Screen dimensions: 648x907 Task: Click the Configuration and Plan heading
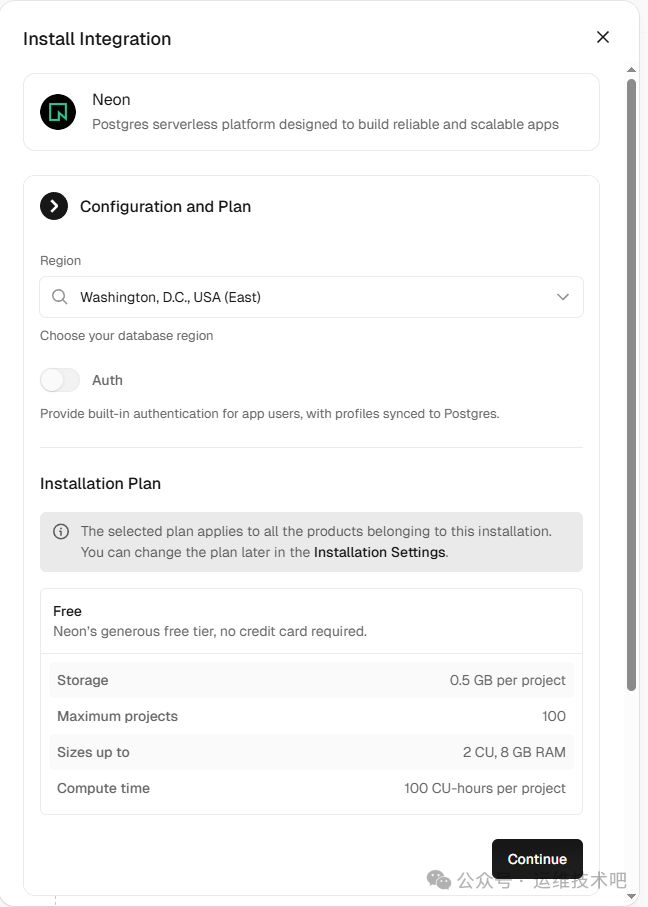point(165,206)
